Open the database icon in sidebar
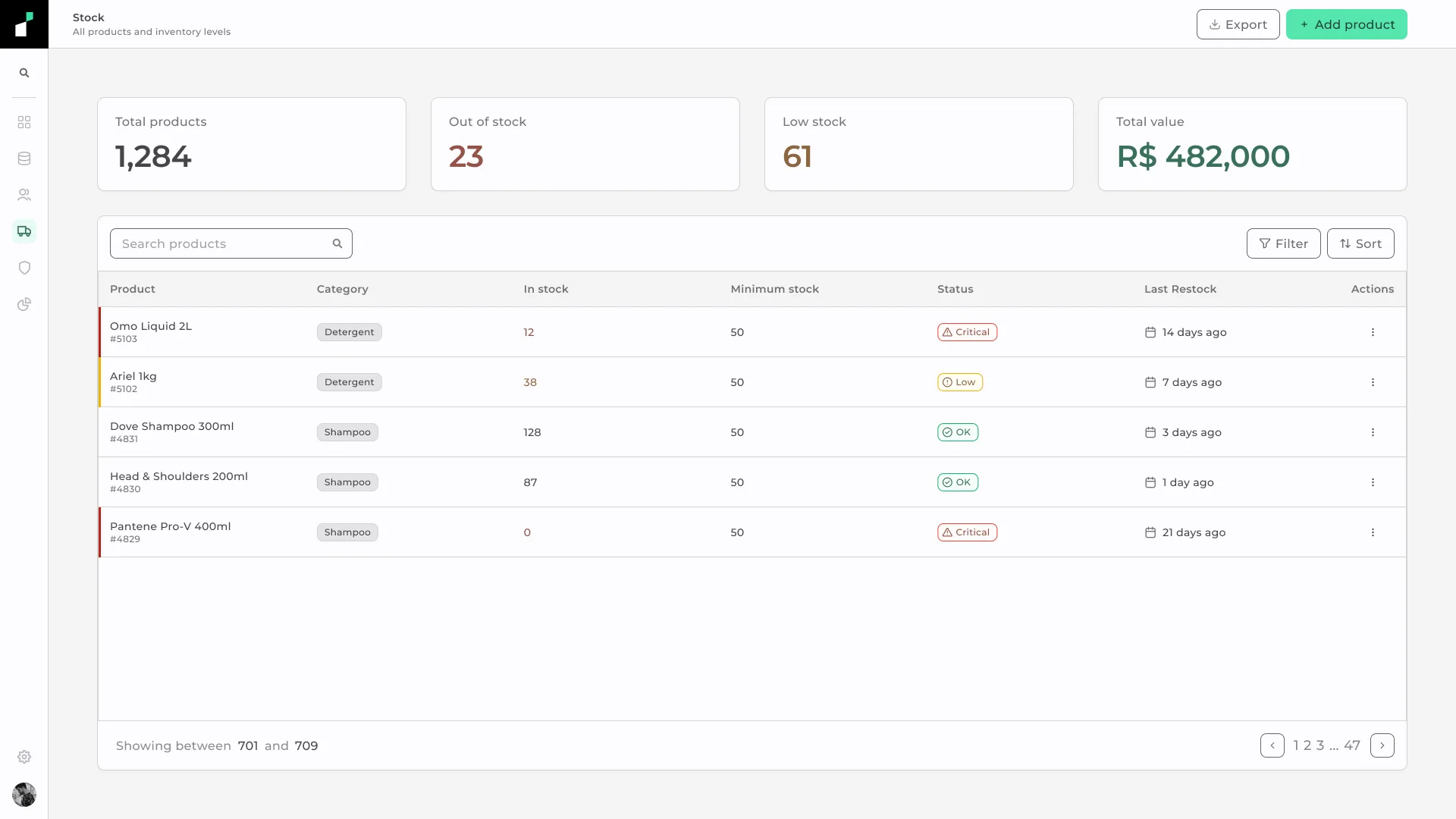The height and width of the screenshot is (819, 1456). pos(24,158)
